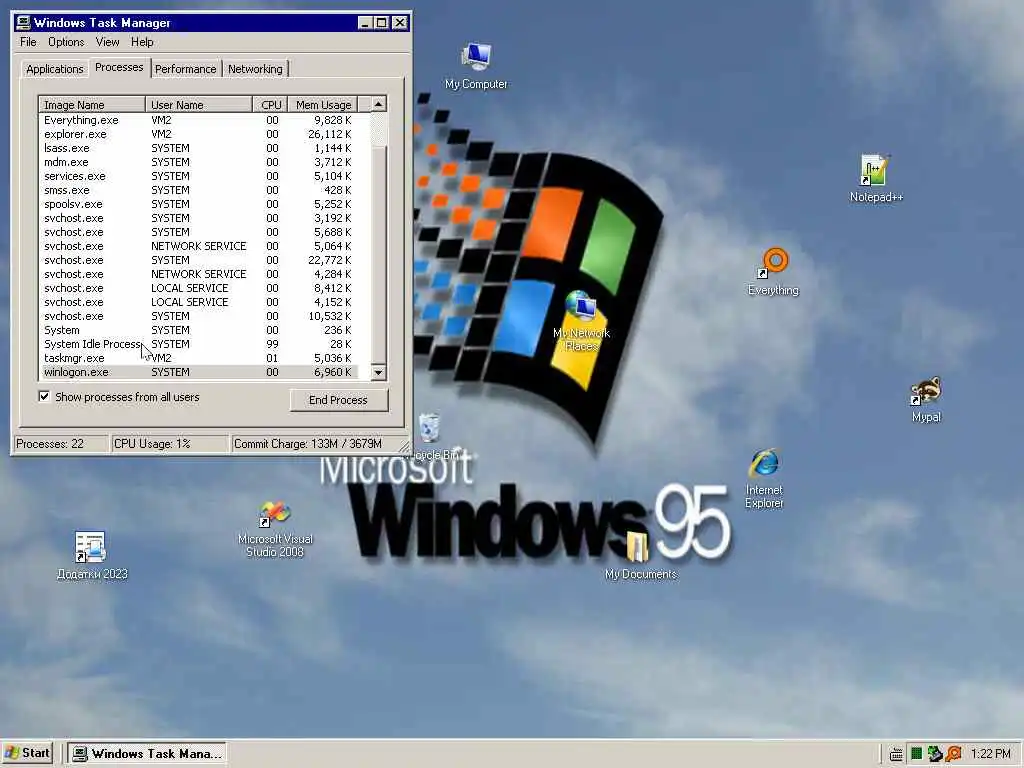Maximize the Task Manager window
The height and width of the screenshot is (768, 1024).
pyautogui.click(x=381, y=23)
